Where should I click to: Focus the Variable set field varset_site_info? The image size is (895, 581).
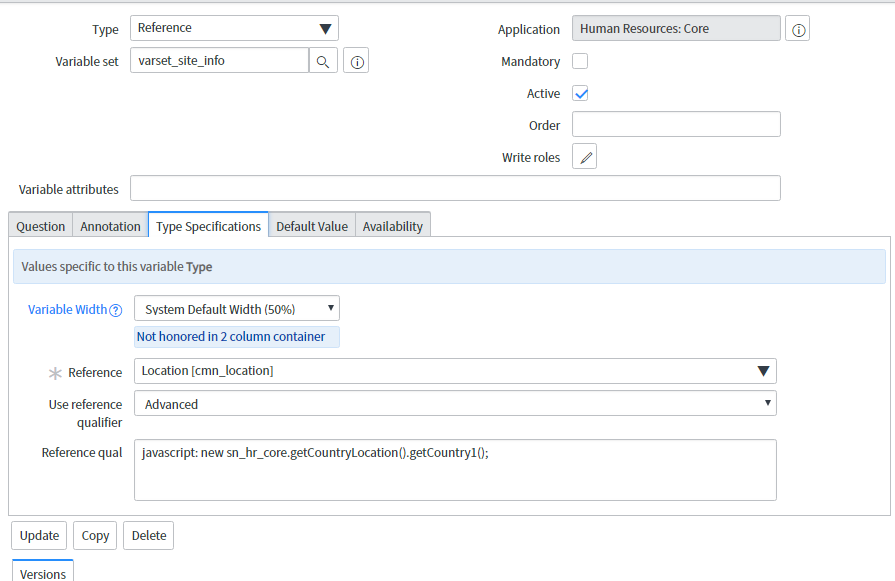click(x=219, y=60)
